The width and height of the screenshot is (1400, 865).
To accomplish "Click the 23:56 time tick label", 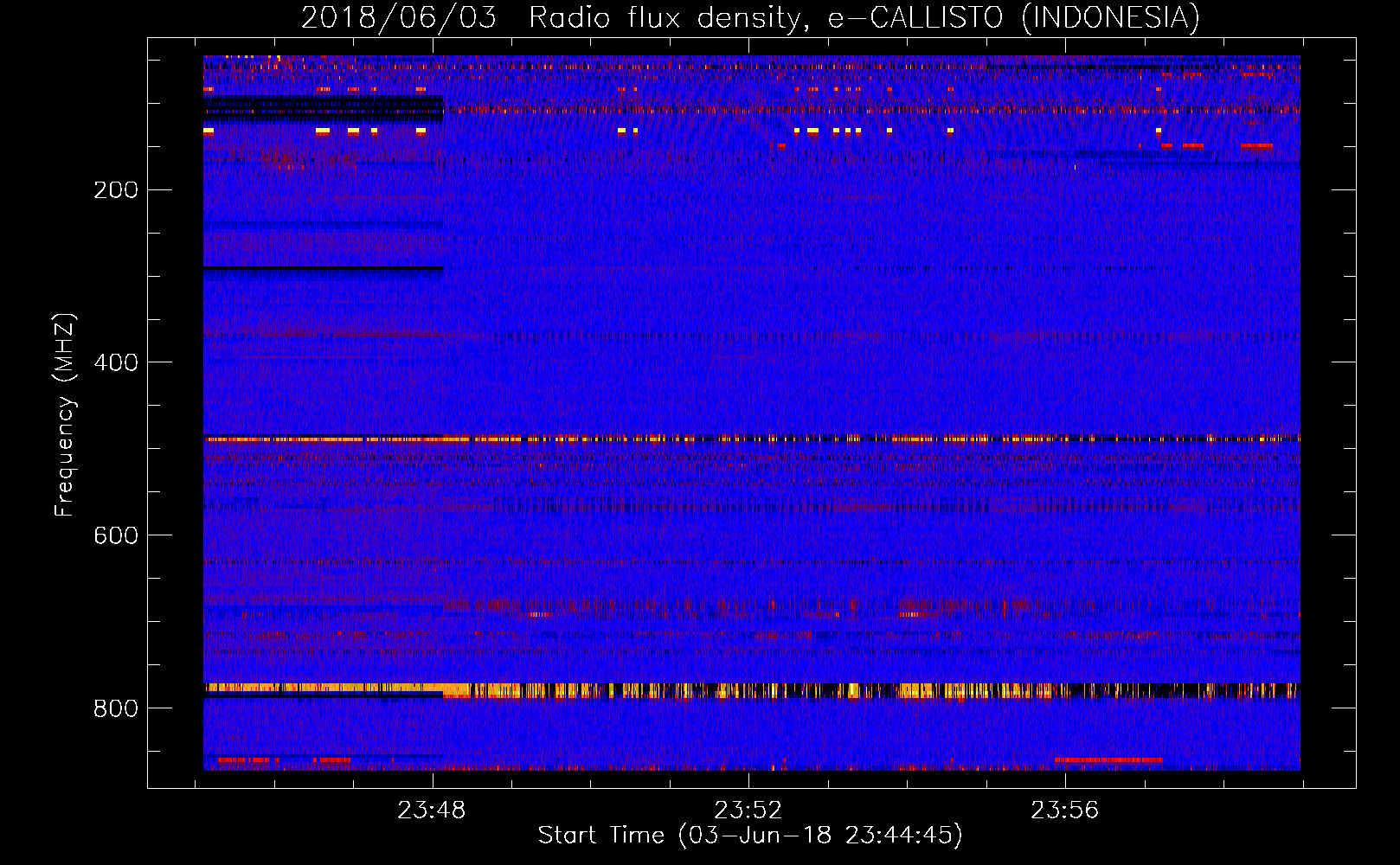I will pyautogui.click(x=1065, y=810).
